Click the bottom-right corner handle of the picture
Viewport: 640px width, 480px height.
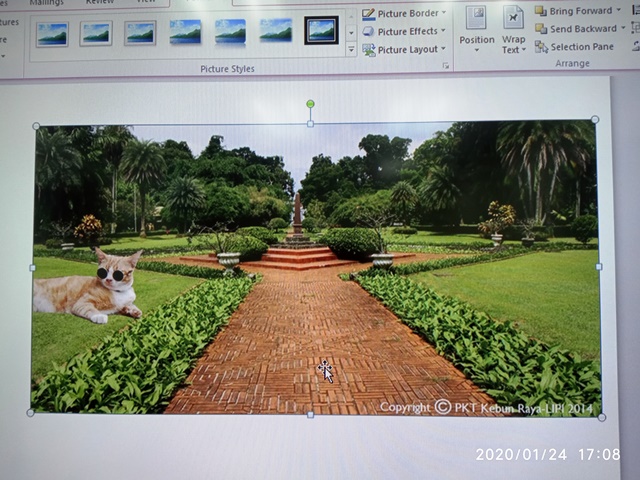click(601, 417)
